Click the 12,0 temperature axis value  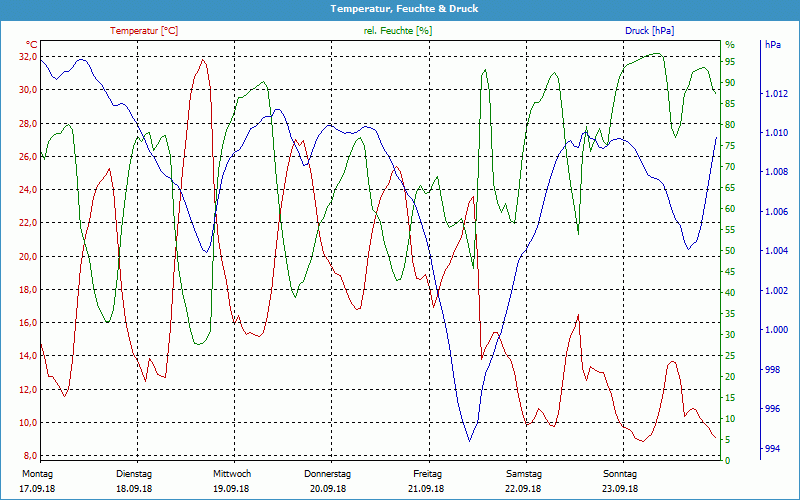[28, 390]
